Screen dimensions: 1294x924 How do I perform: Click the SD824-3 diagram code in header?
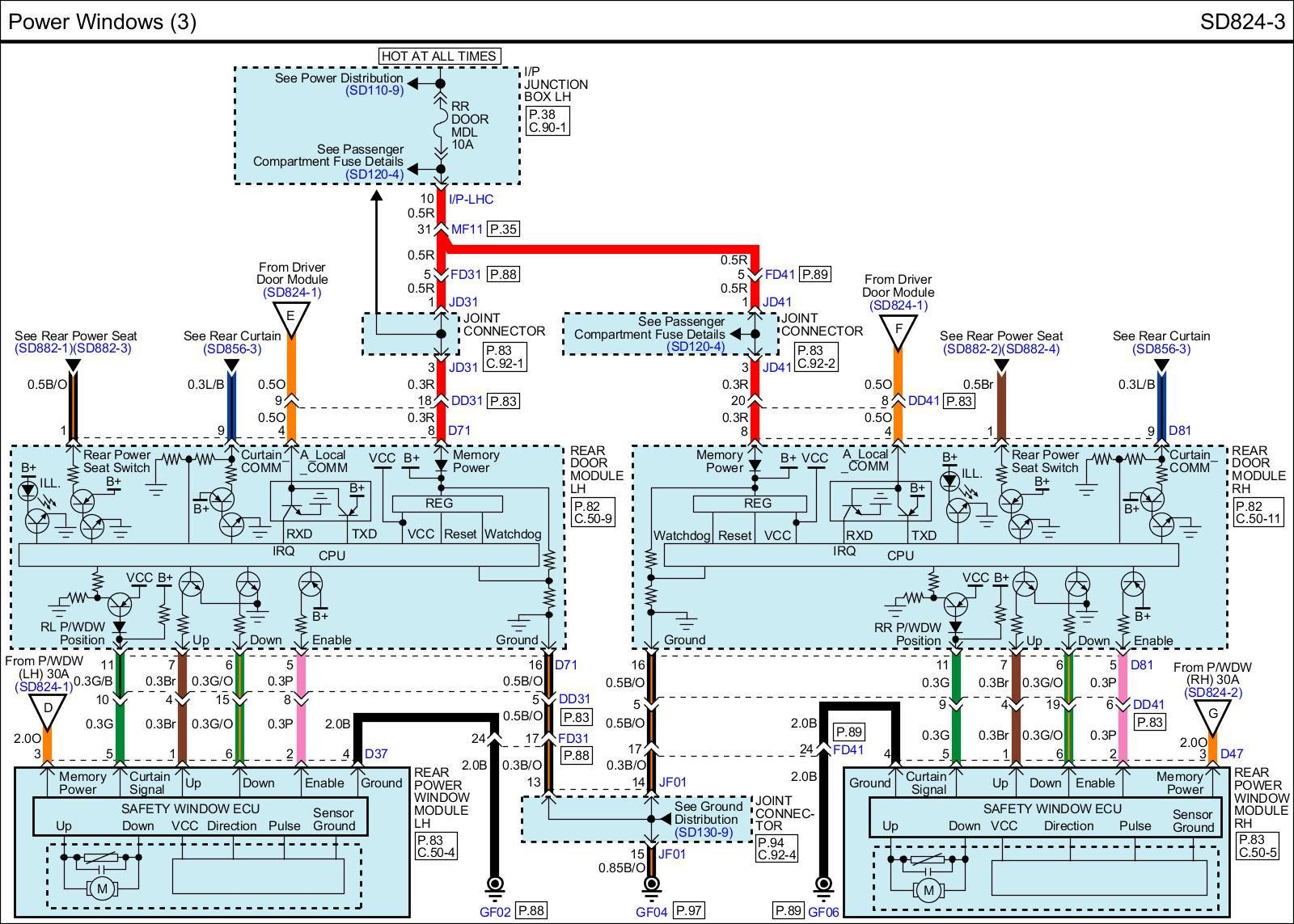coord(1241,21)
